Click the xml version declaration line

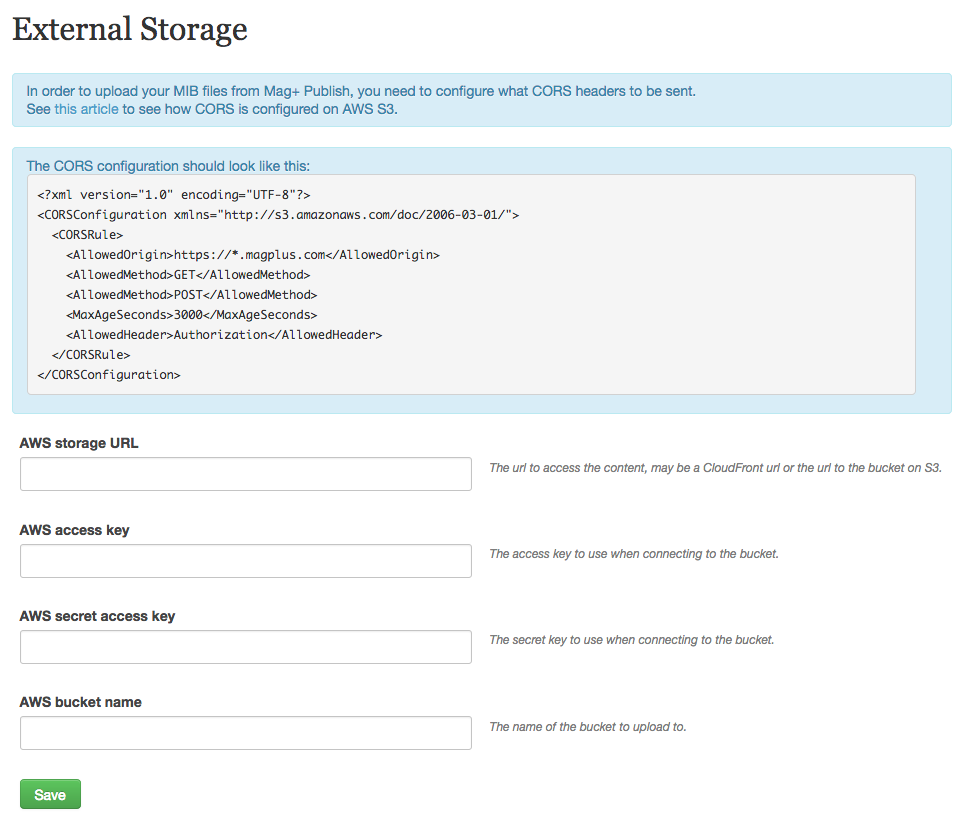click(174, 195)
